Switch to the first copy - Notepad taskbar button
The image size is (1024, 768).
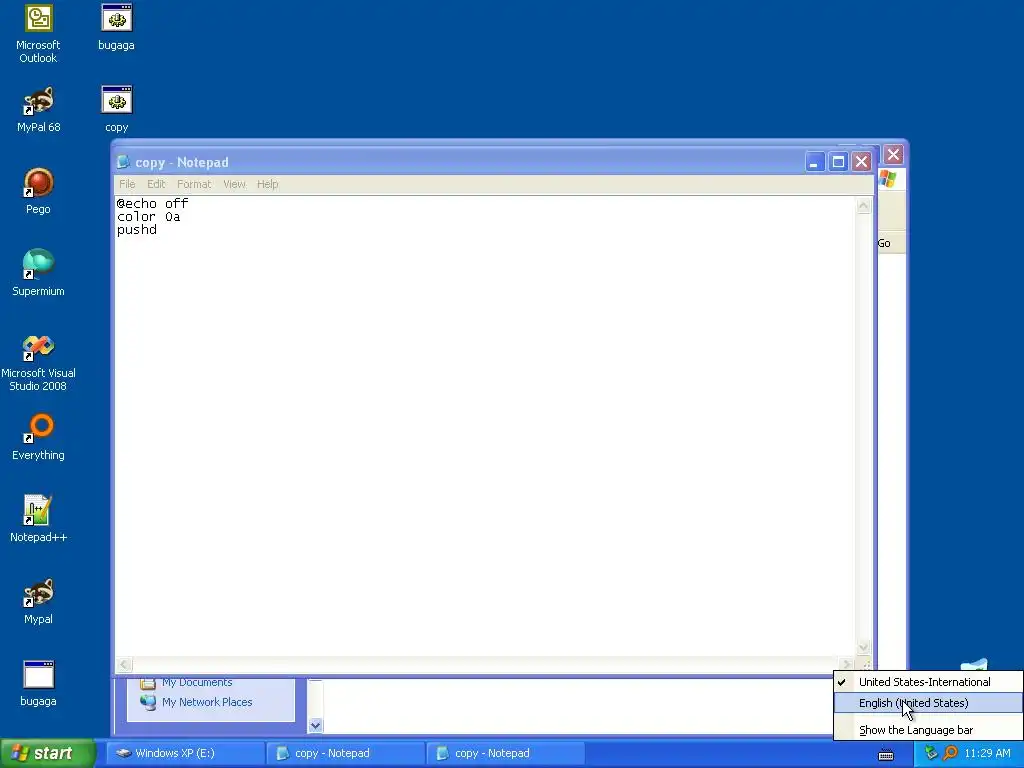345,753
